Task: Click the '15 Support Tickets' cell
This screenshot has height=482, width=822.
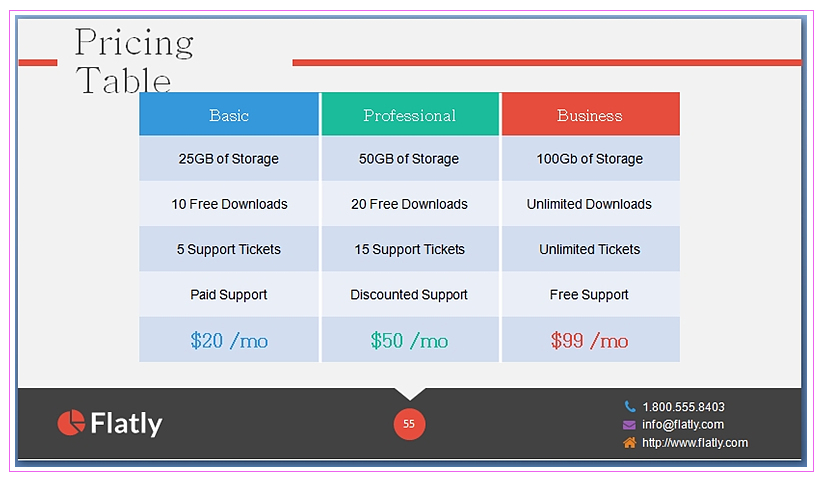Action: coord(410,249)
